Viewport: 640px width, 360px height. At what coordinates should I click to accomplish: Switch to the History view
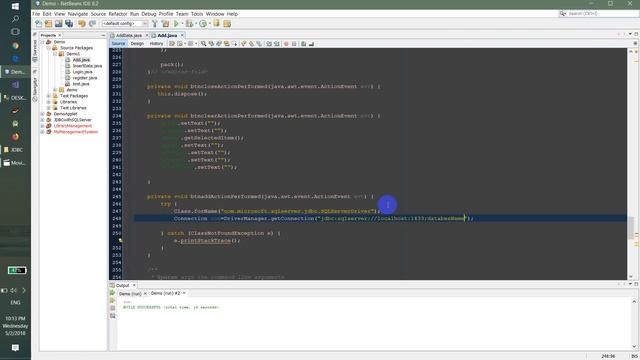coord(156,44)
